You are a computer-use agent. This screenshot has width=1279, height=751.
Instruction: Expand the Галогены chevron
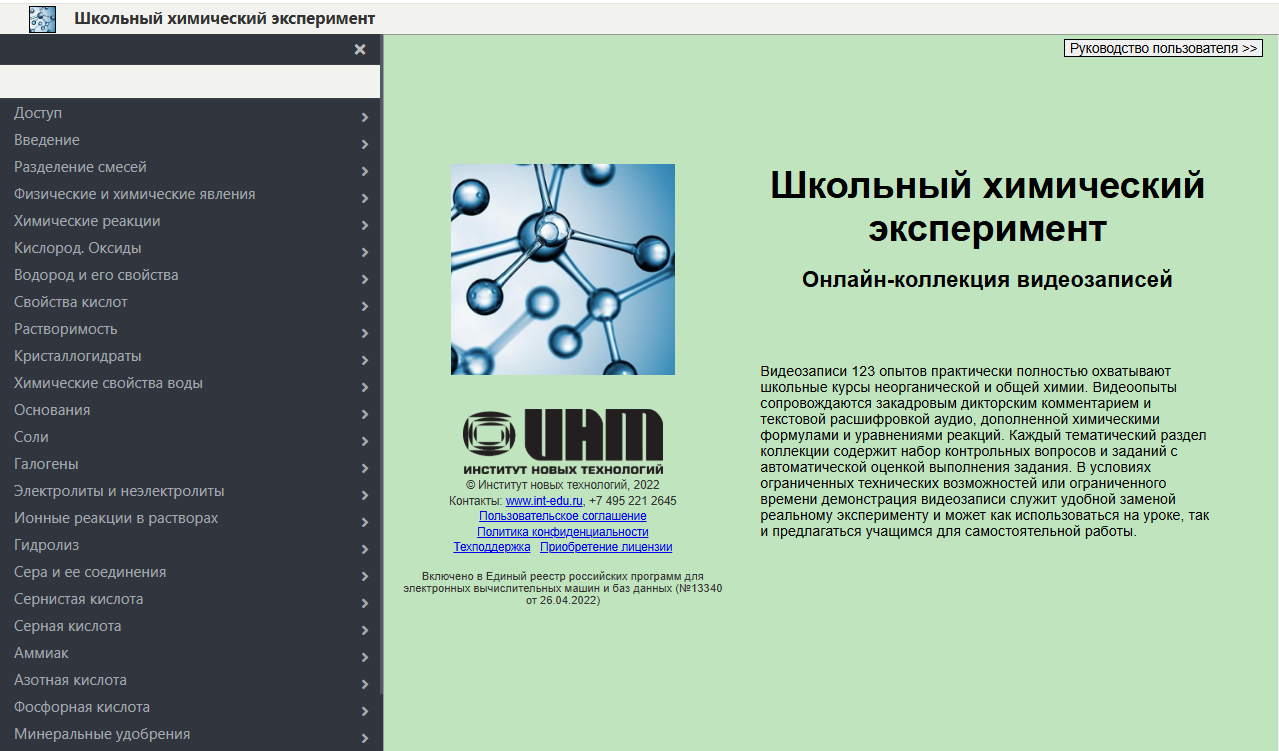click(364, 468)
